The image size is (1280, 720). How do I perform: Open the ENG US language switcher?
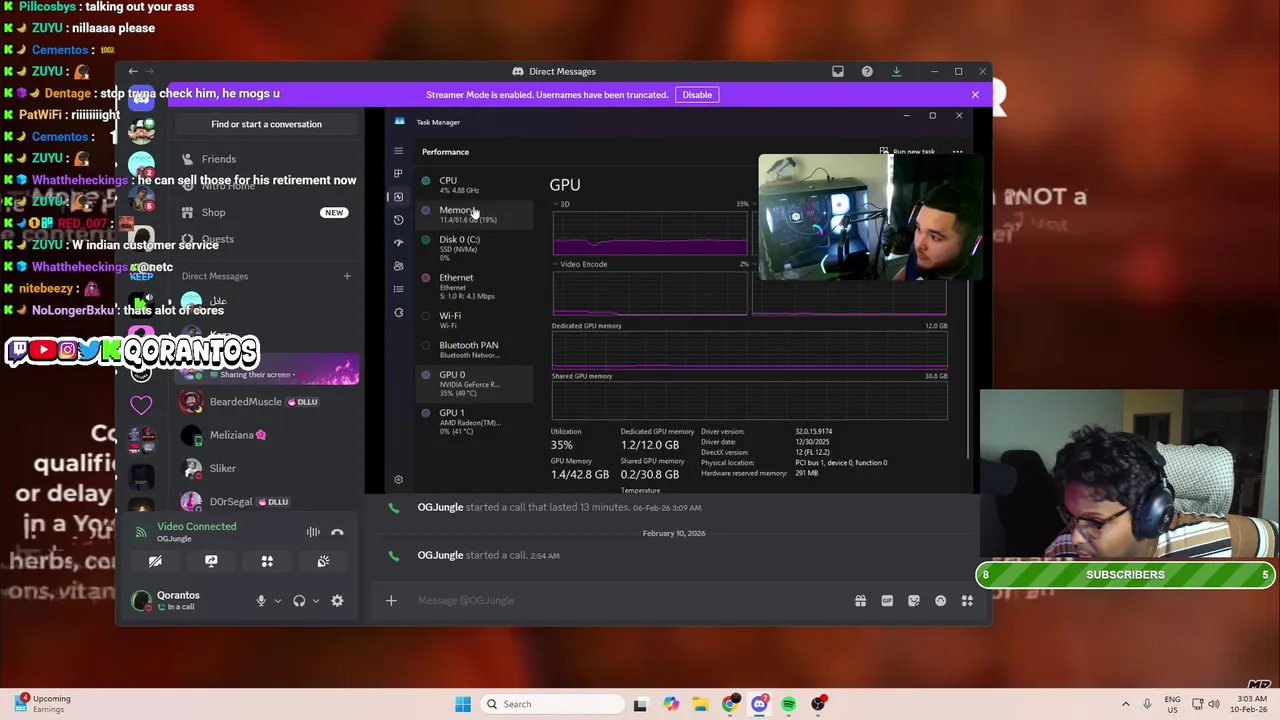point(1173,704)
